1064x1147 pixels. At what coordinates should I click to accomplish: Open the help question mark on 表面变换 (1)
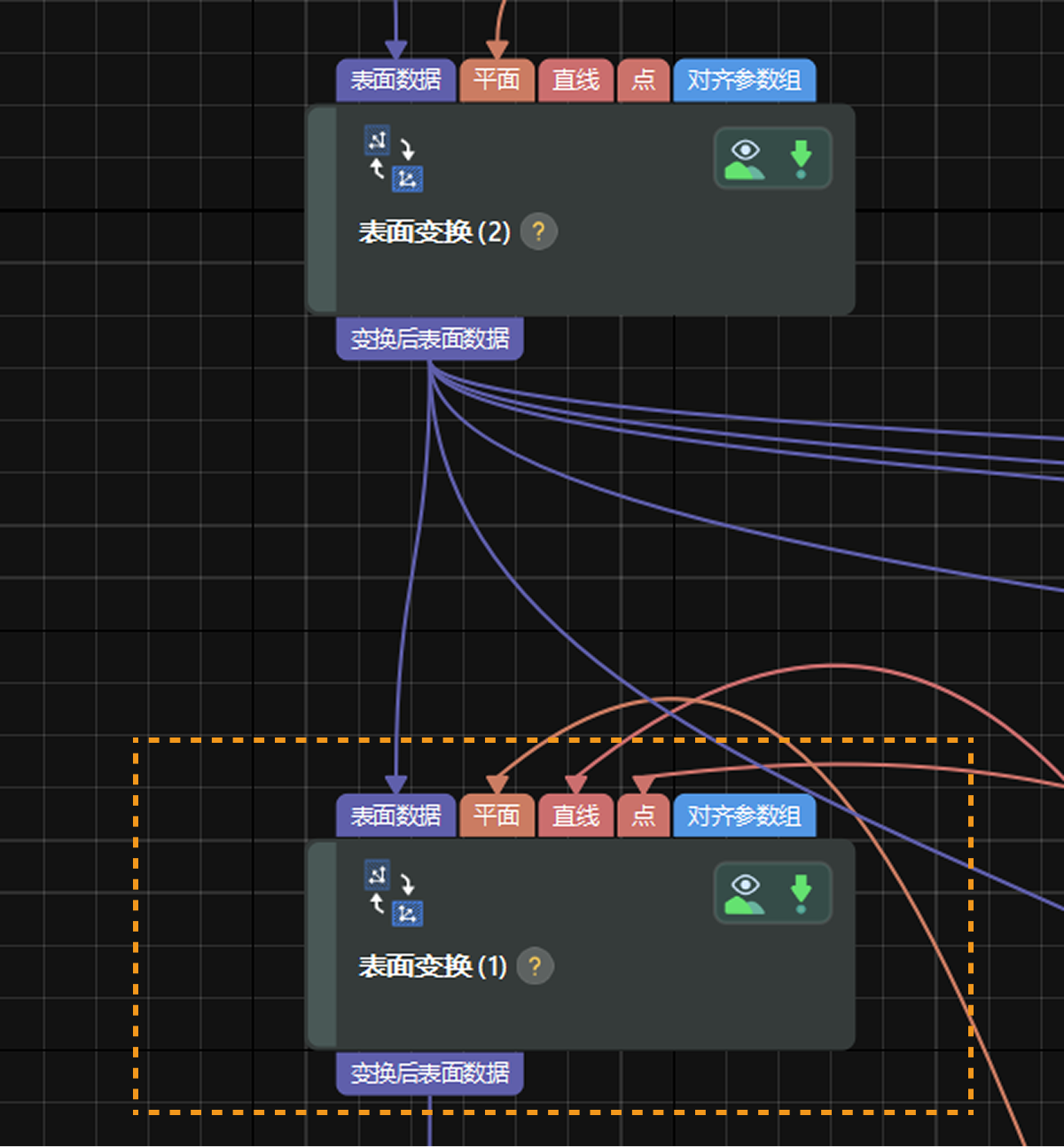tap(535, 967)
